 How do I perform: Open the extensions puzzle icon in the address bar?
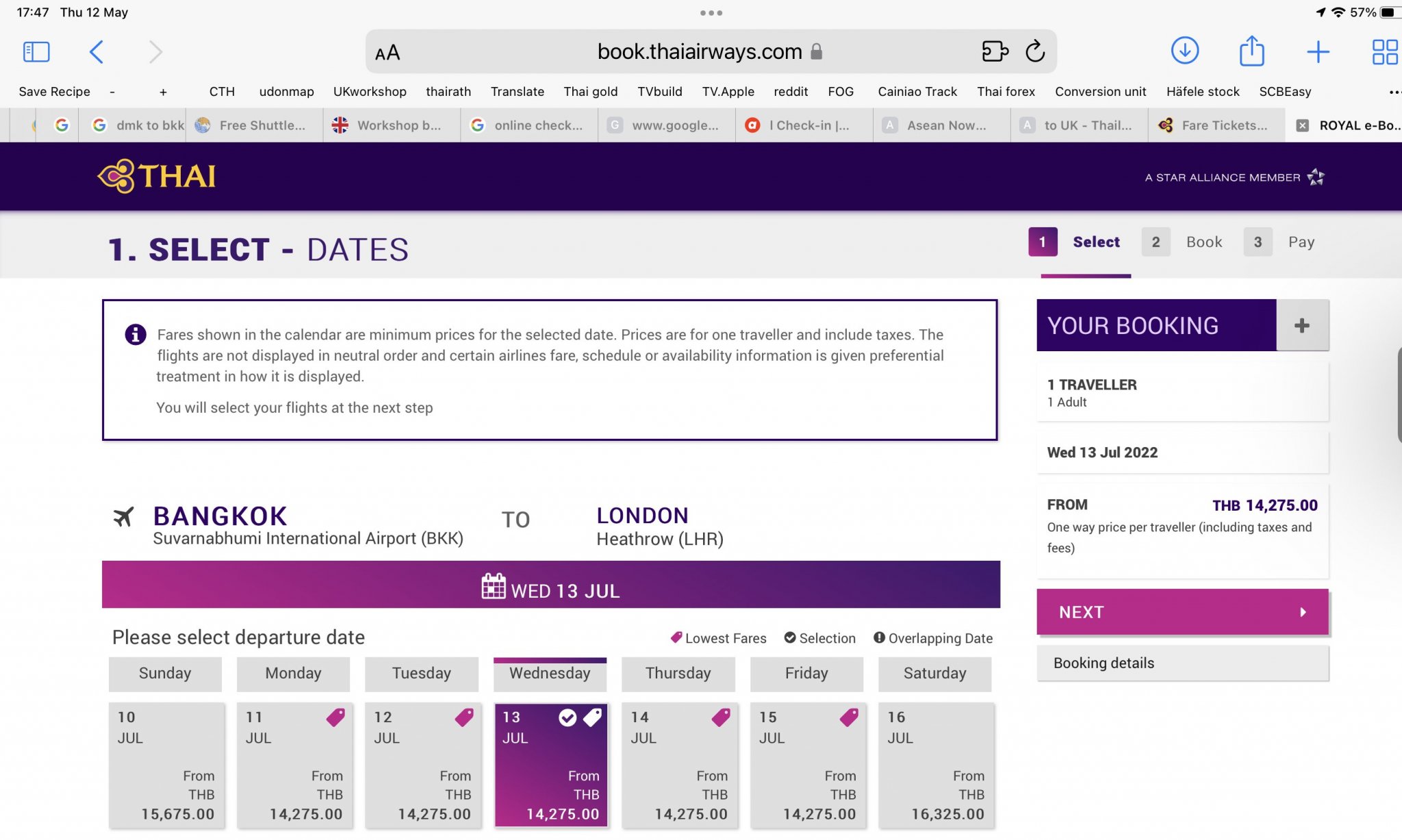click(x=995, y=51)
